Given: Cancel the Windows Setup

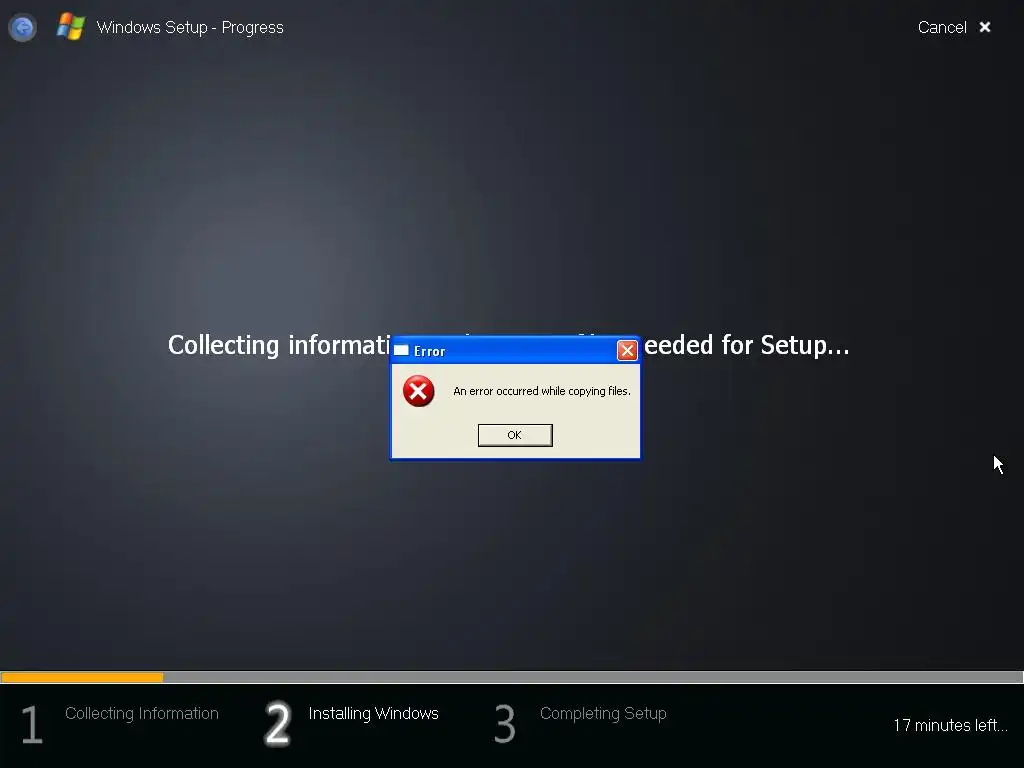Looking at the screenshot, I should (x=942, y=27).
